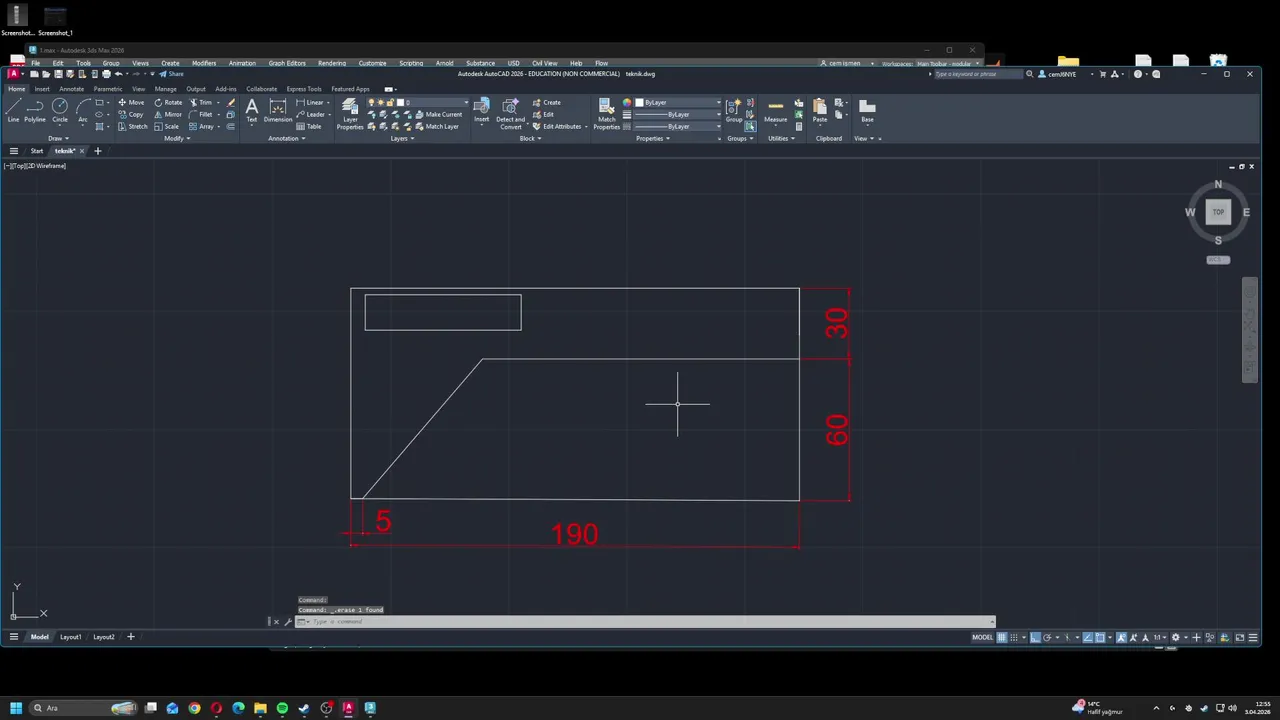Expand the Annotation panel dropdown
The height and width of the screenshot is (720, 1280).
[287, 139]
